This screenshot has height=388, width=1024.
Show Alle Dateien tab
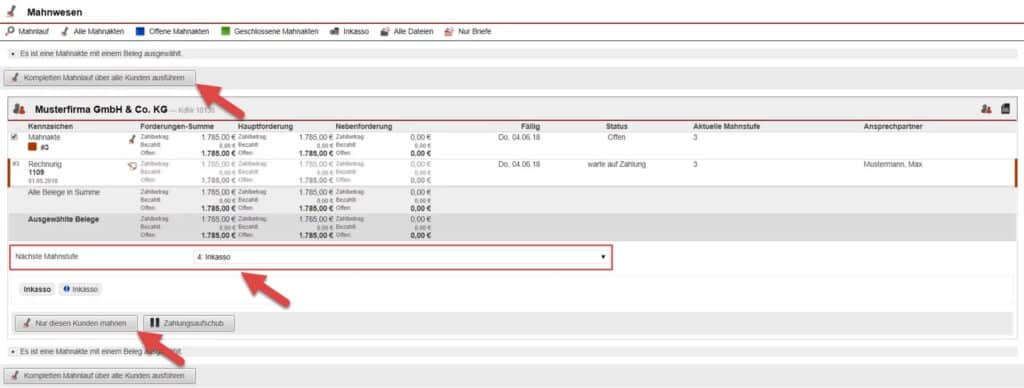pyautogui.click(x=407, y=31)
